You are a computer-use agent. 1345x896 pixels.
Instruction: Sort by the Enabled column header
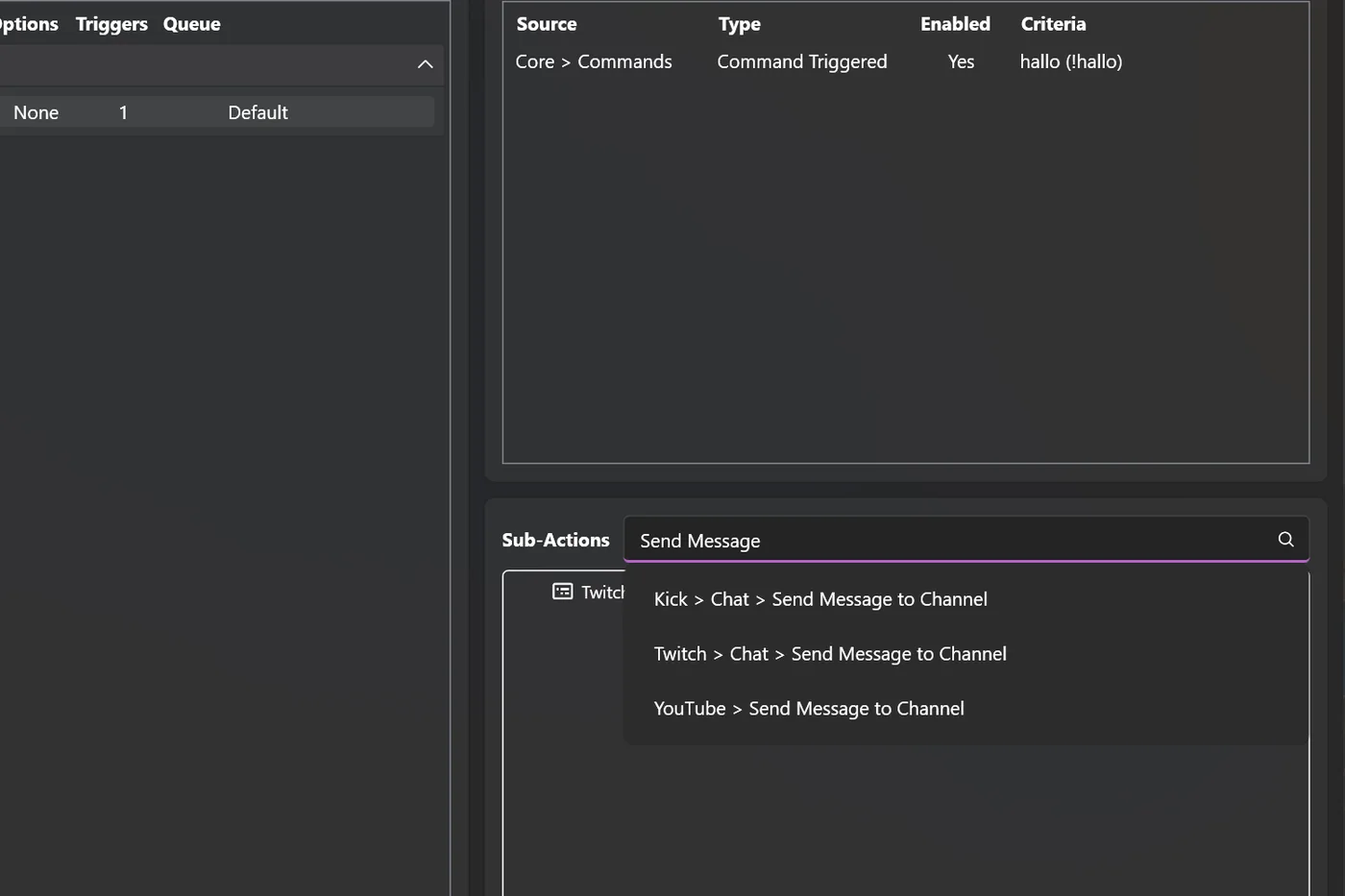tap(955, 24)
